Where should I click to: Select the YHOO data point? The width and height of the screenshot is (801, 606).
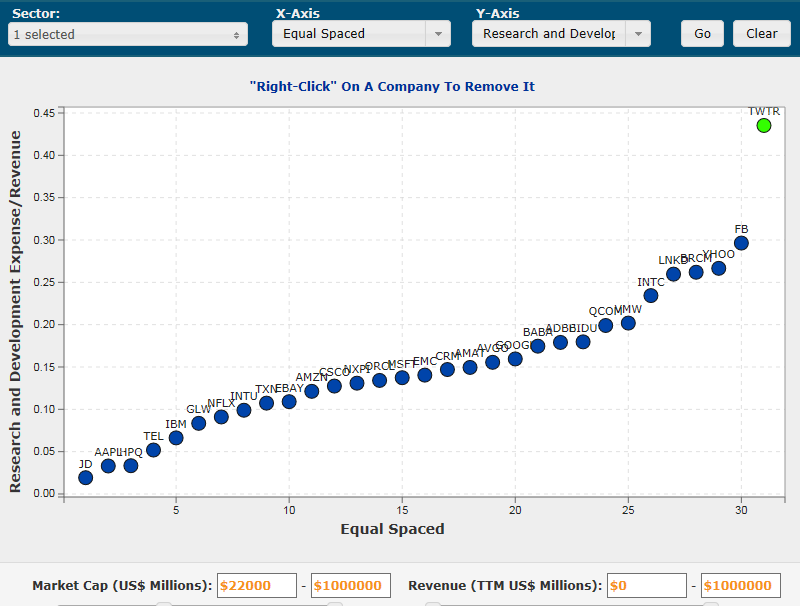coord(719,268)
